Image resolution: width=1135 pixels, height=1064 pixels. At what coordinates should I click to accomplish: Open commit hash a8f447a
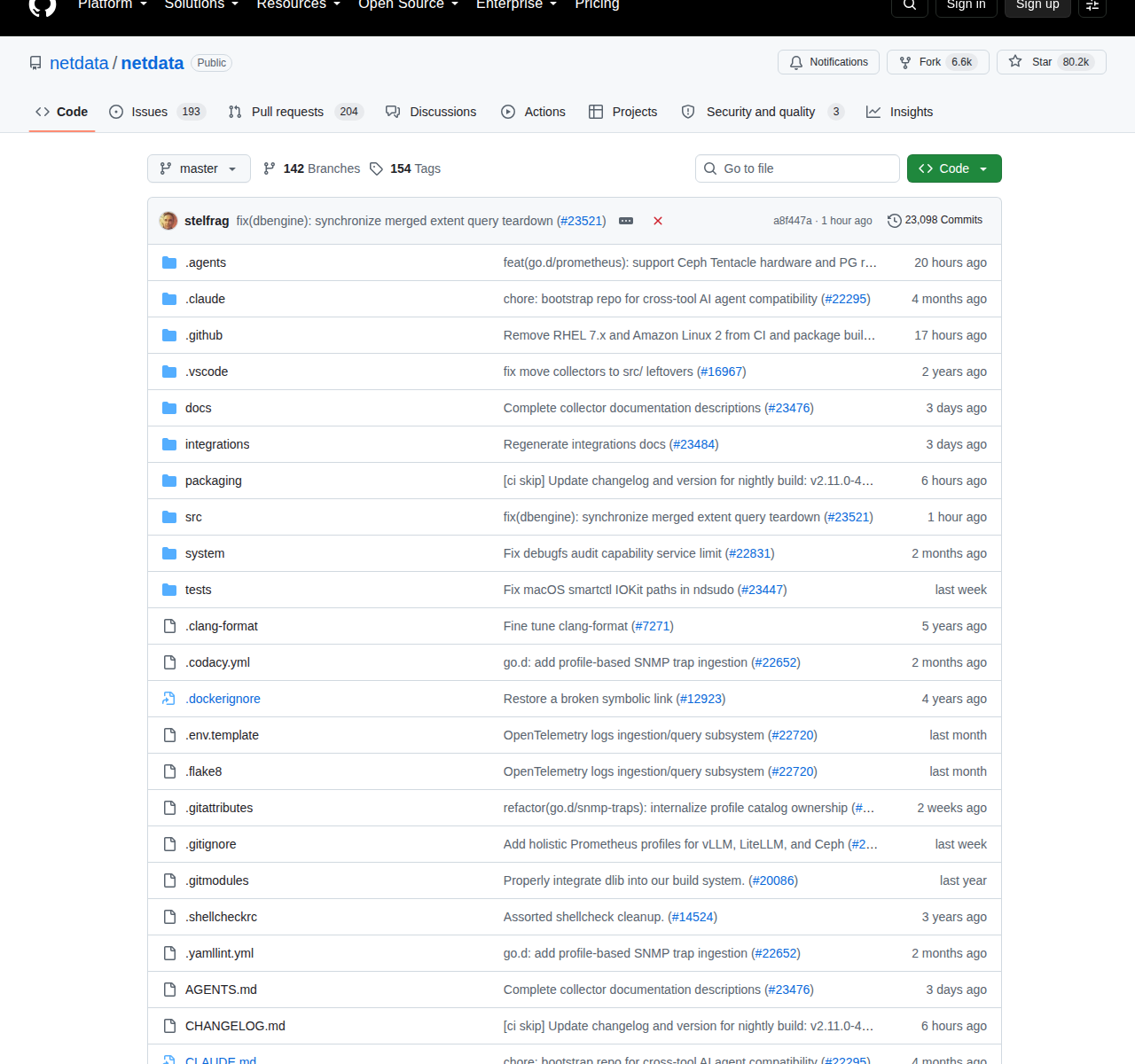[x=792, y=221]
